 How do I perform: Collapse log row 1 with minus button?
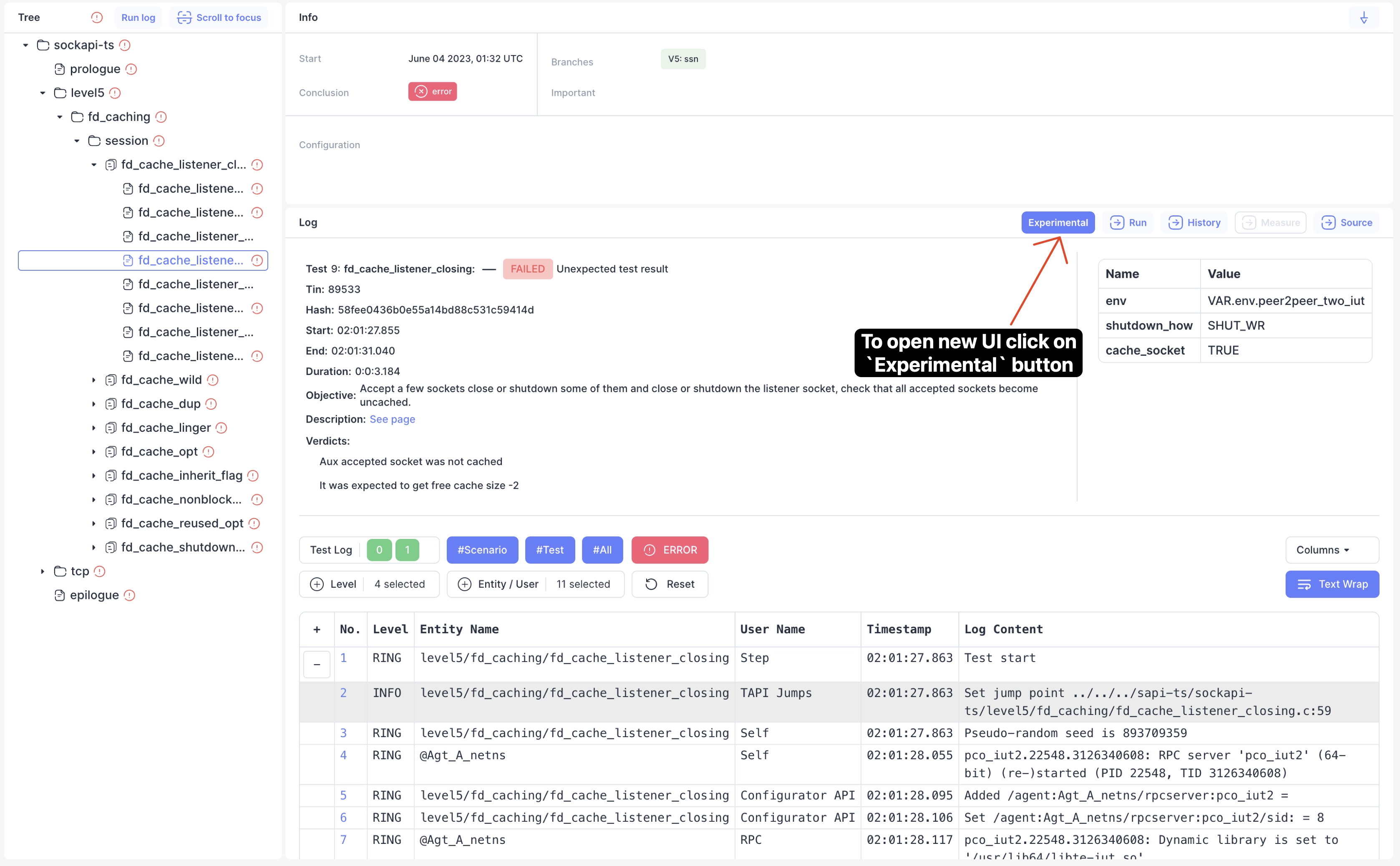(x=317, y=665)
